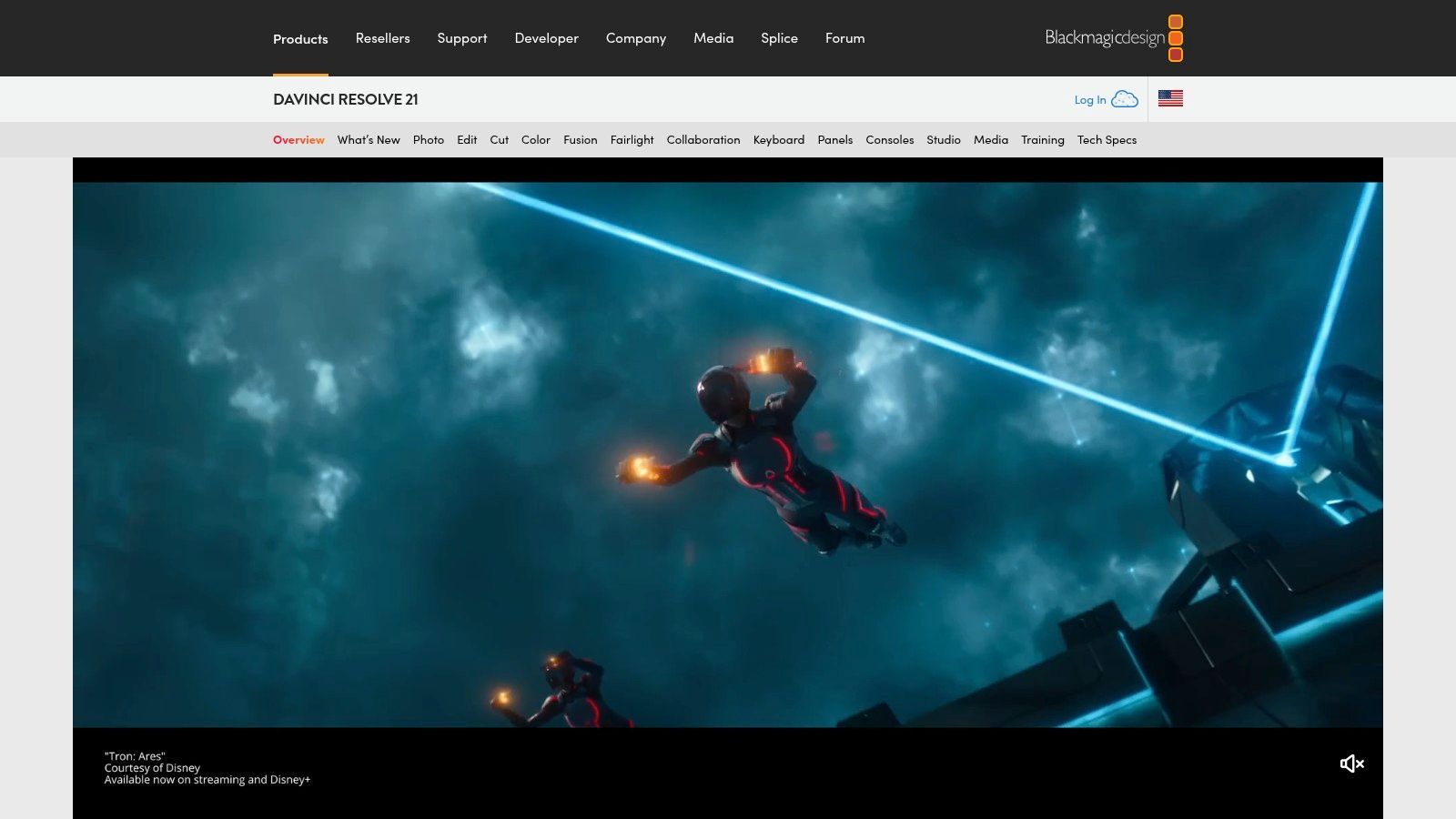
Task: Go to Splice in the top navigation
Action: [x=779, y=38]
